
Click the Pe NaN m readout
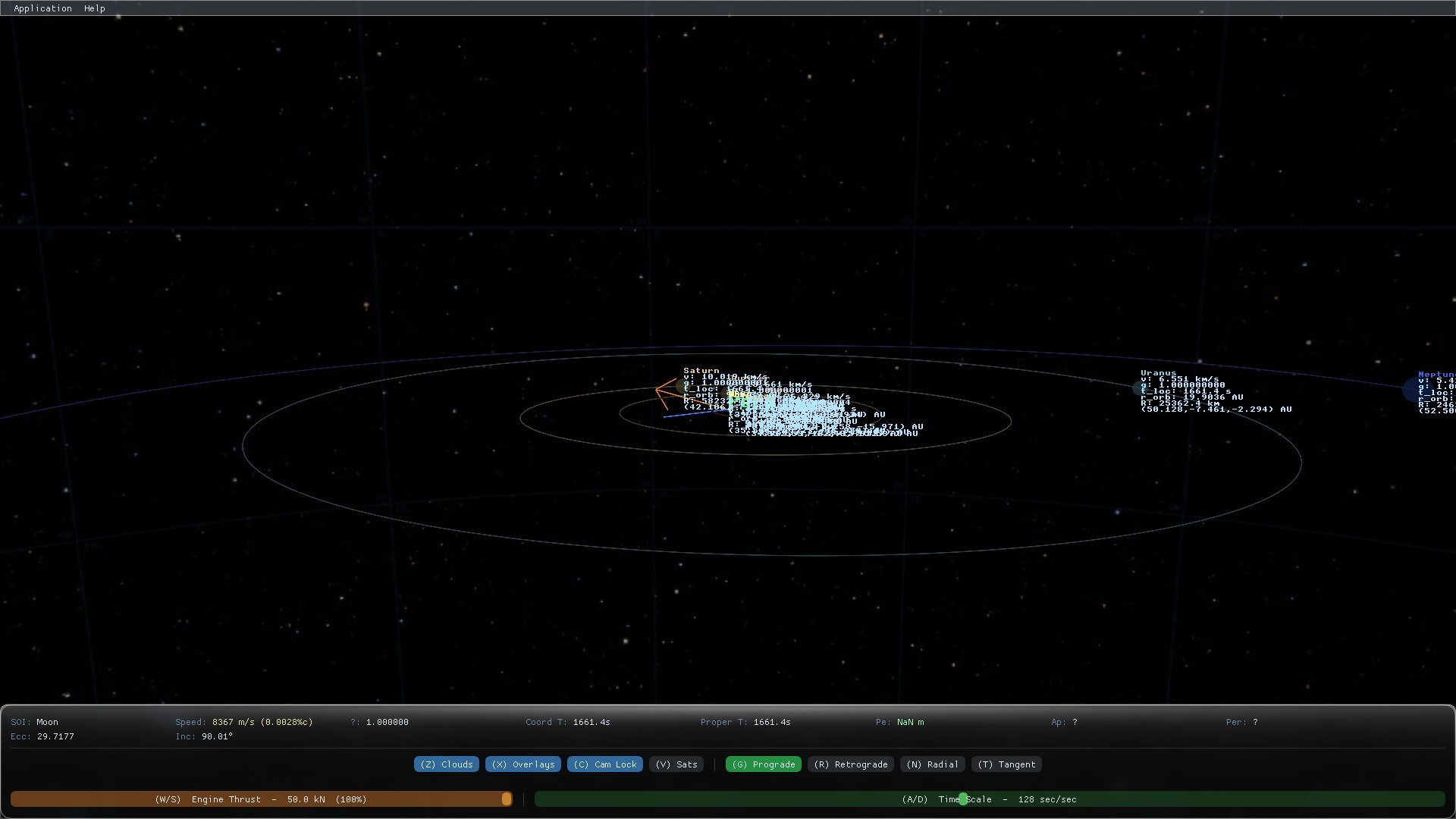pyautogui.click(x=900, y=722)
